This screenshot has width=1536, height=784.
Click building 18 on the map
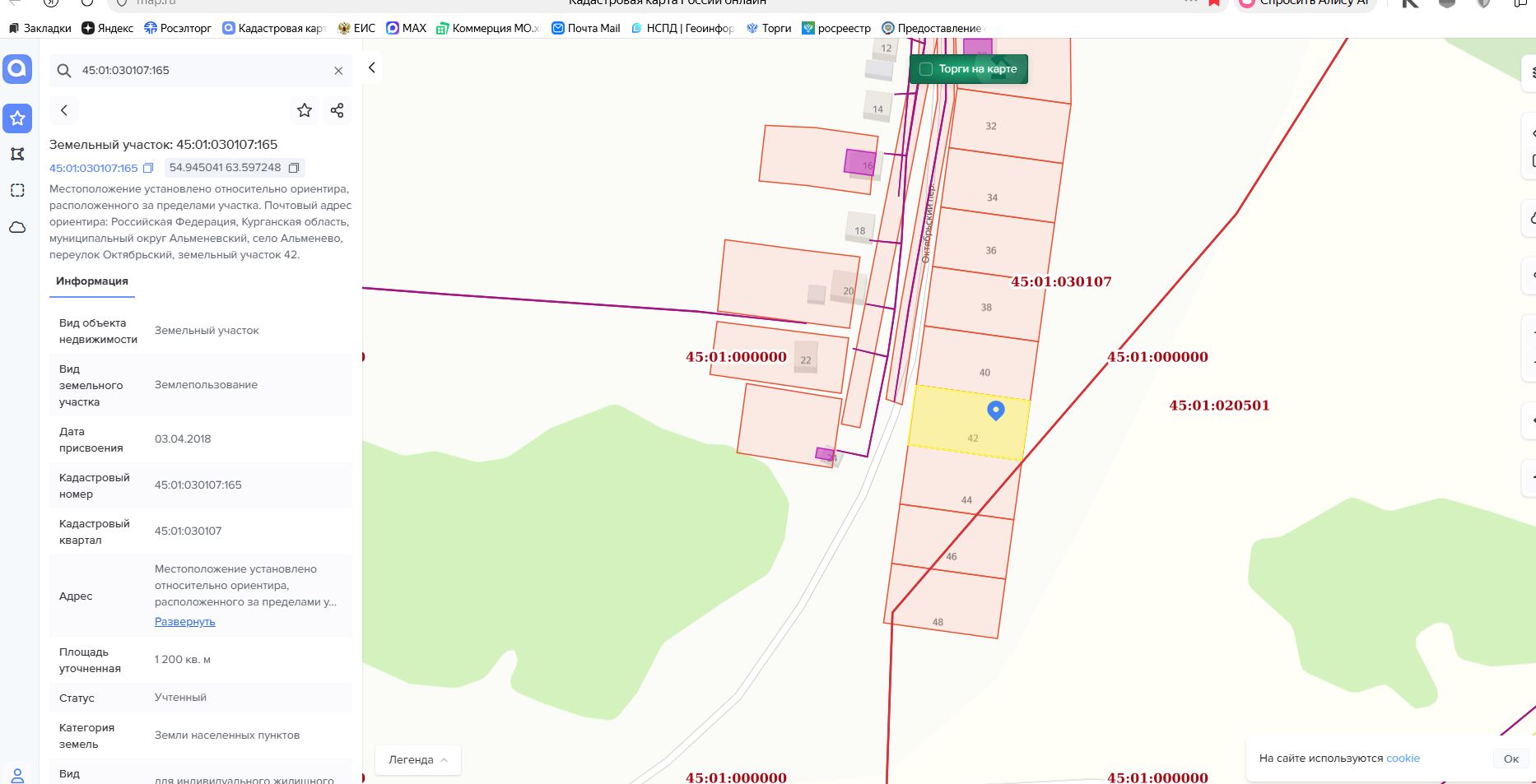pyautogui.click(x=860, y=228)
